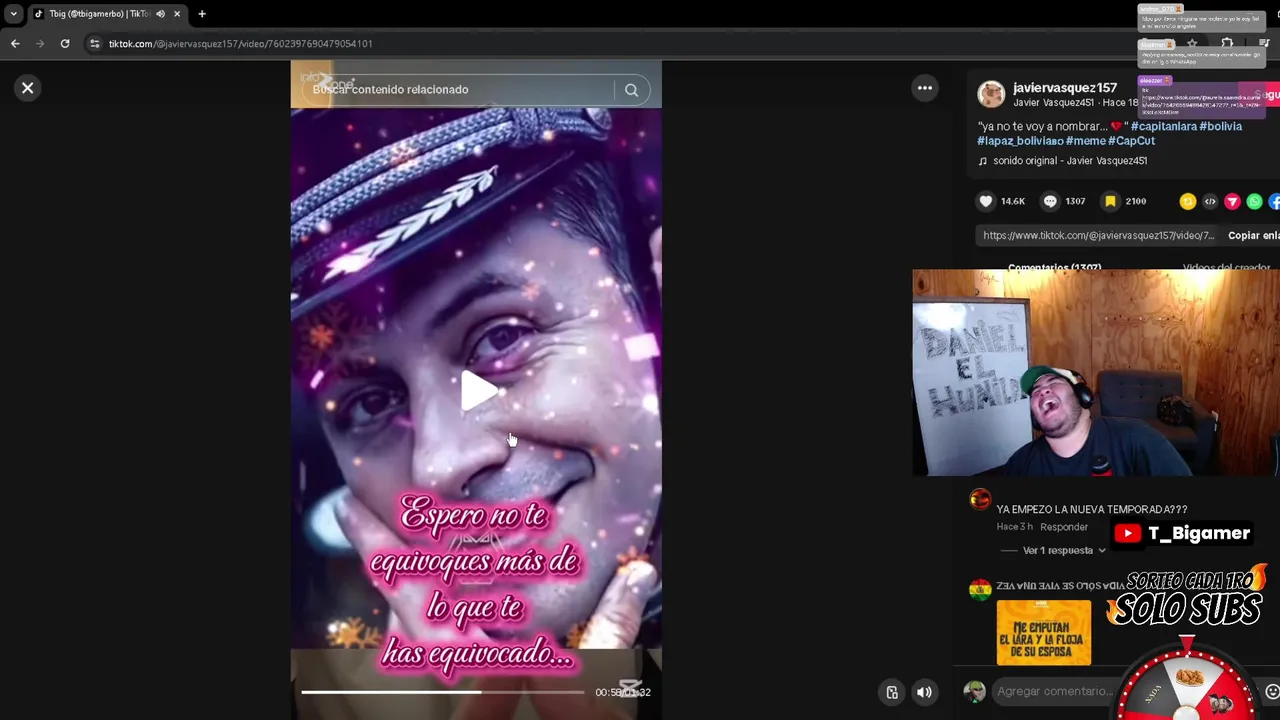1280x720 pixels.
Task: Seek on the video progress bar
Action: pos(443,692)
